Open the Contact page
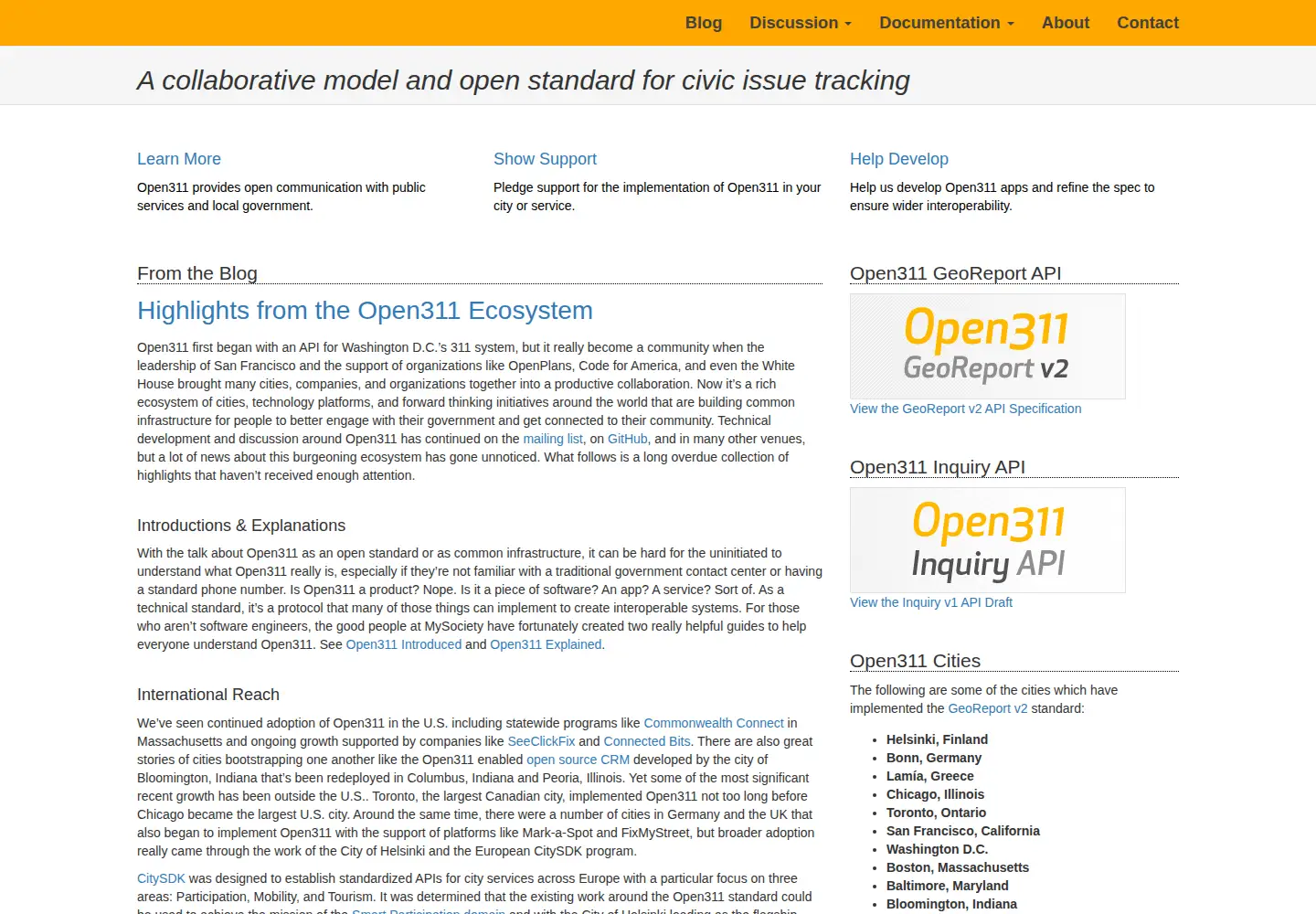The width and height of the screenshot is (1316, 914). click(1148, 23)
